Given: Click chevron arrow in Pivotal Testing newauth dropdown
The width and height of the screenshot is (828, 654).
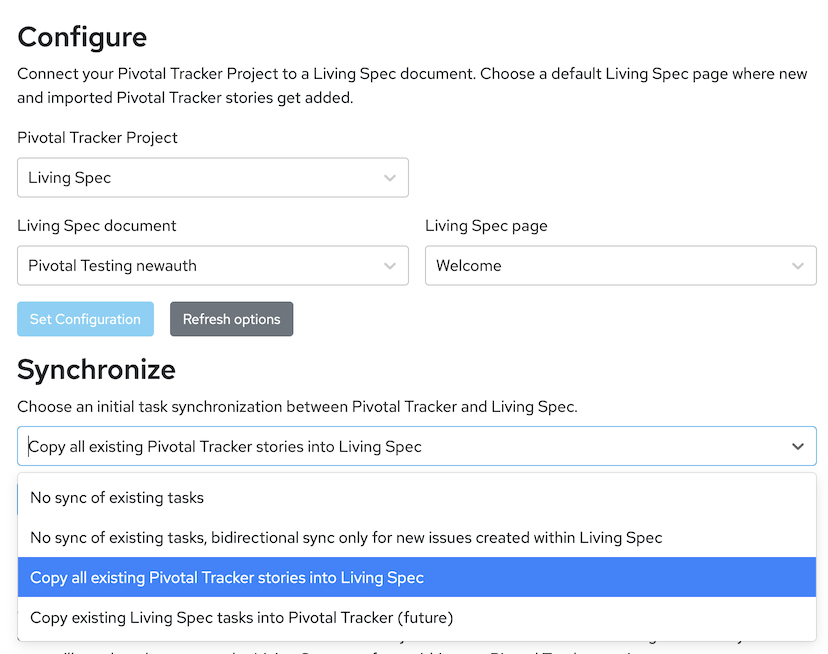Looking at the screenshot, I should tap(390, 266).
